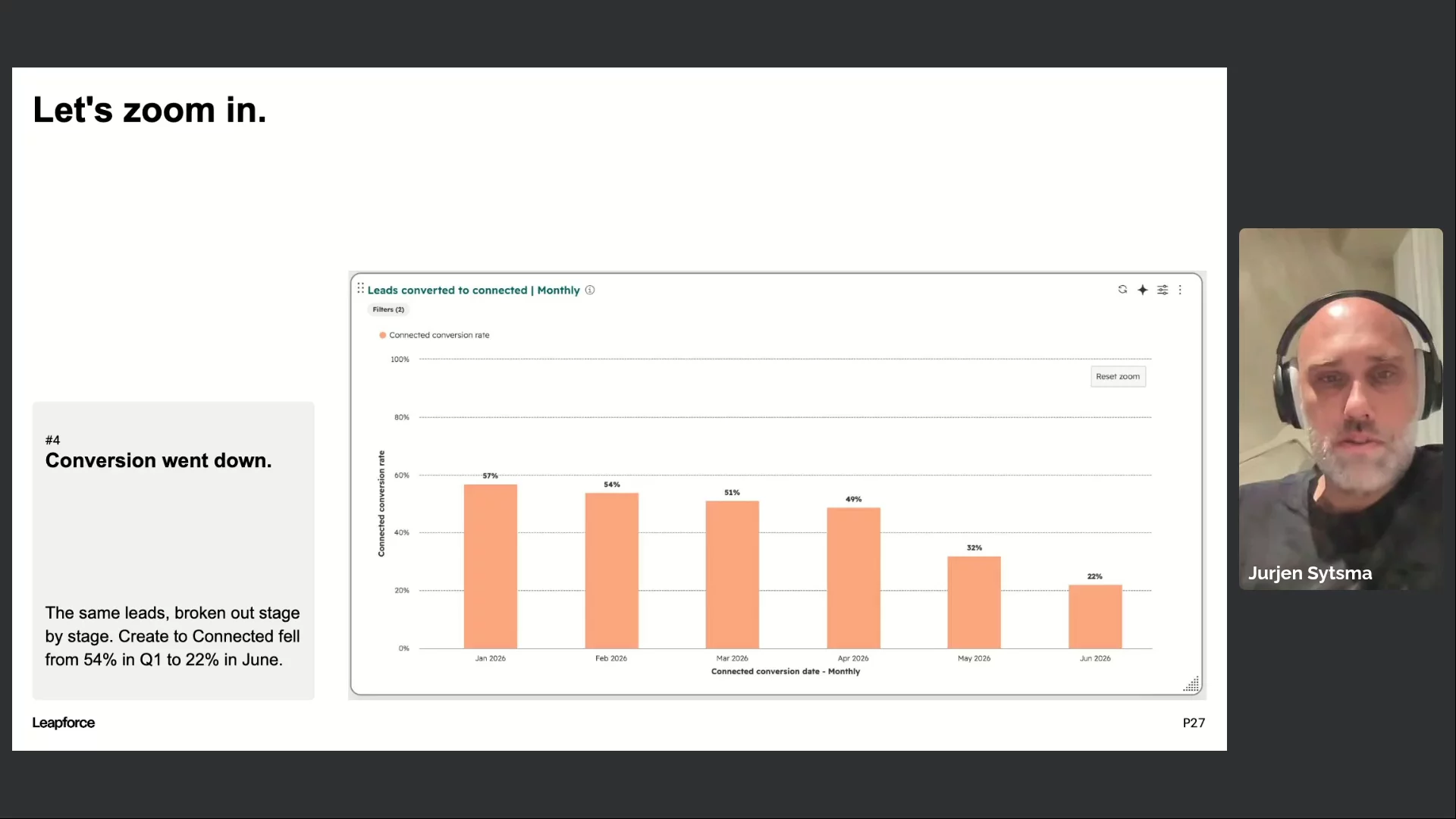Select the Jun 2026 22% bar
Image resolution: width=1456 pixels, height=819 pixels.
pyautogui.click(x=1095, y=617)
